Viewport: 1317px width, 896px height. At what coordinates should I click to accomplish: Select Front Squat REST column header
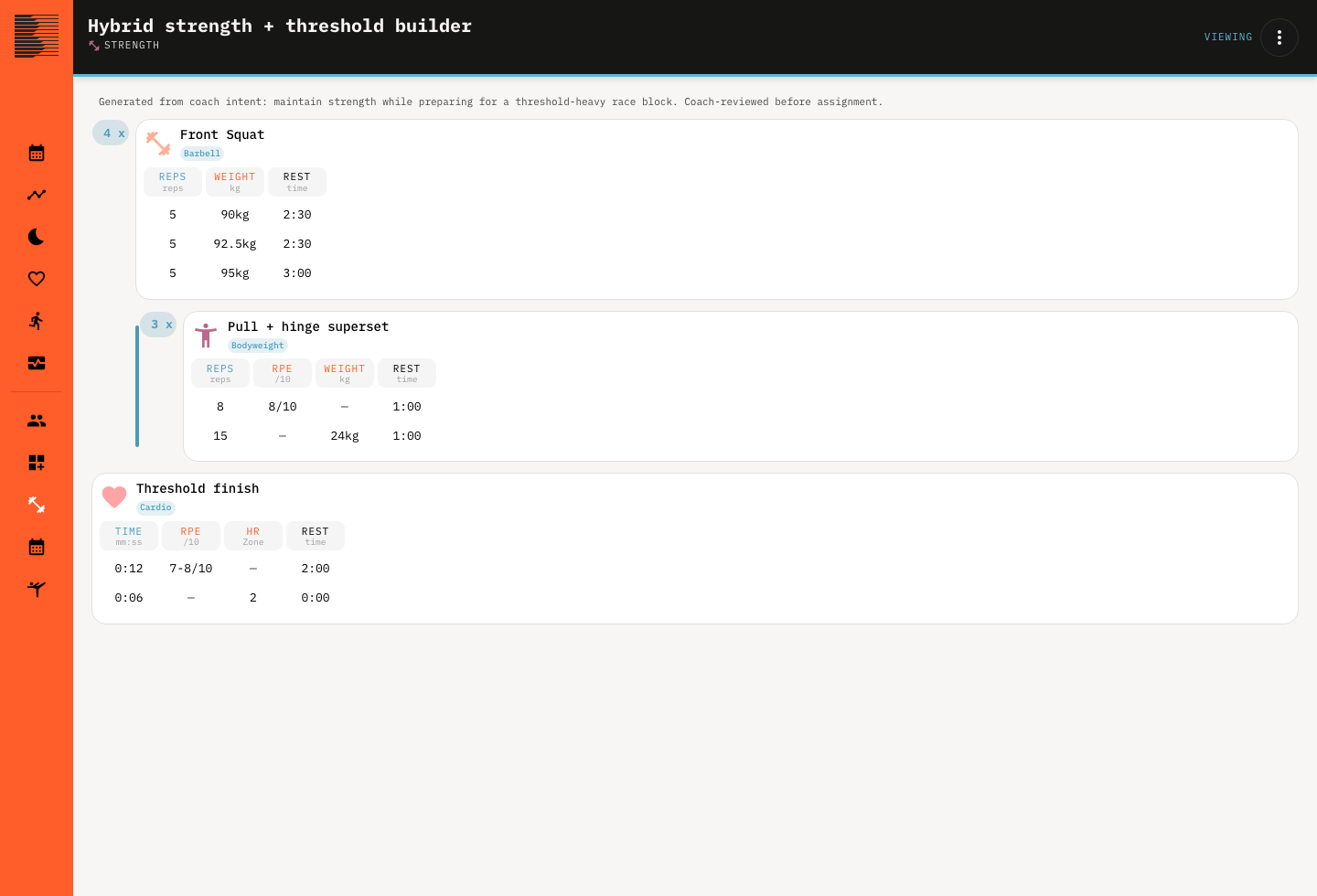[297, 182]
